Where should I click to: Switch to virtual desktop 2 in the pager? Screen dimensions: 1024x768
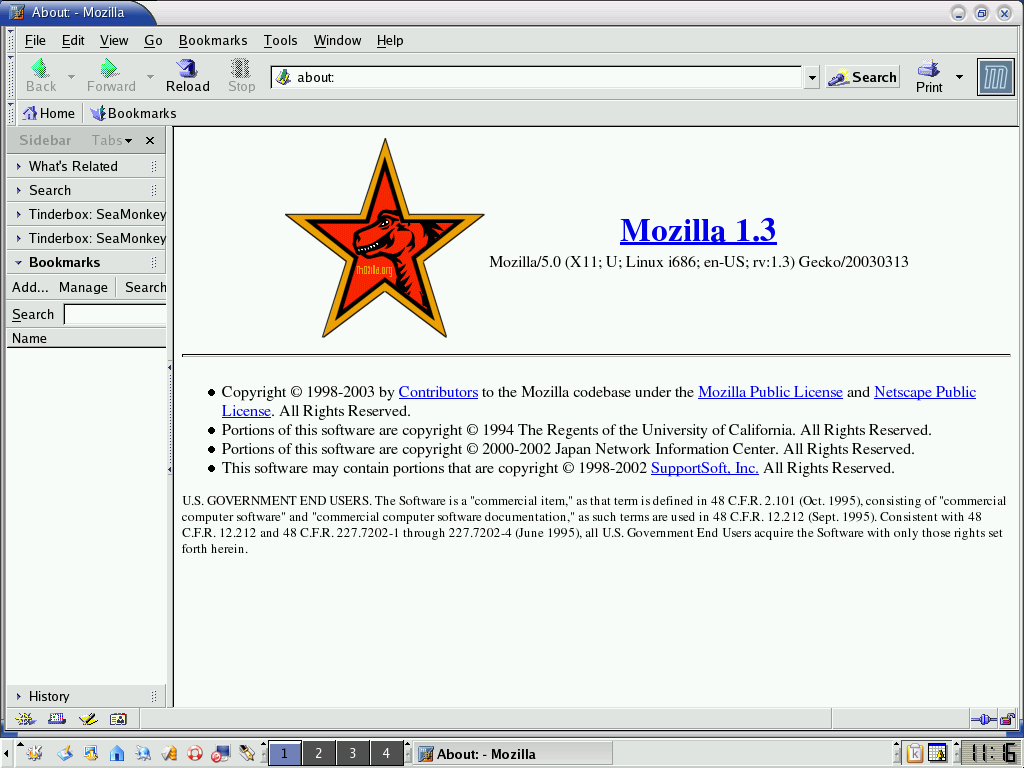(319, 754)
